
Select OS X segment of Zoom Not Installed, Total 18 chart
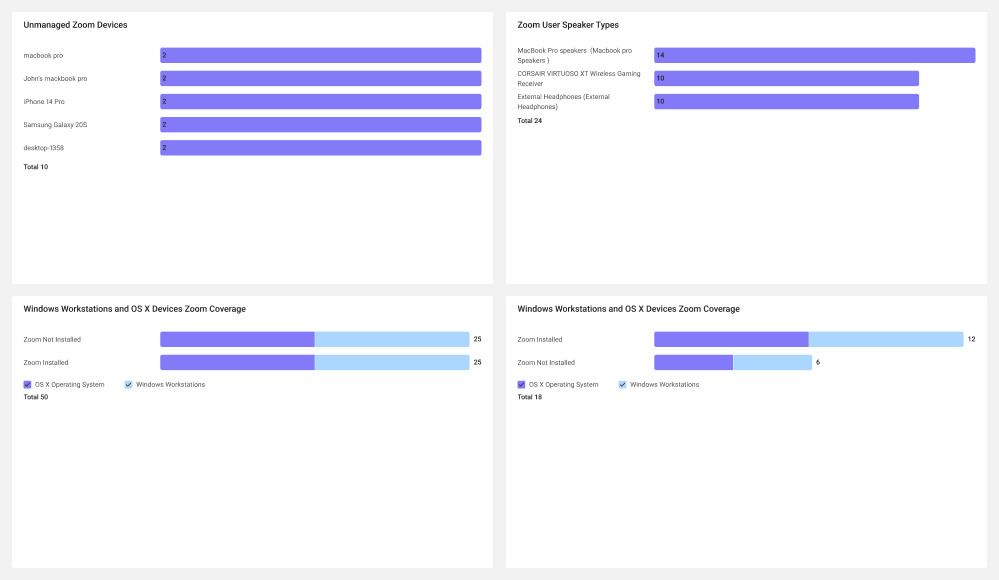coord(693,362)
